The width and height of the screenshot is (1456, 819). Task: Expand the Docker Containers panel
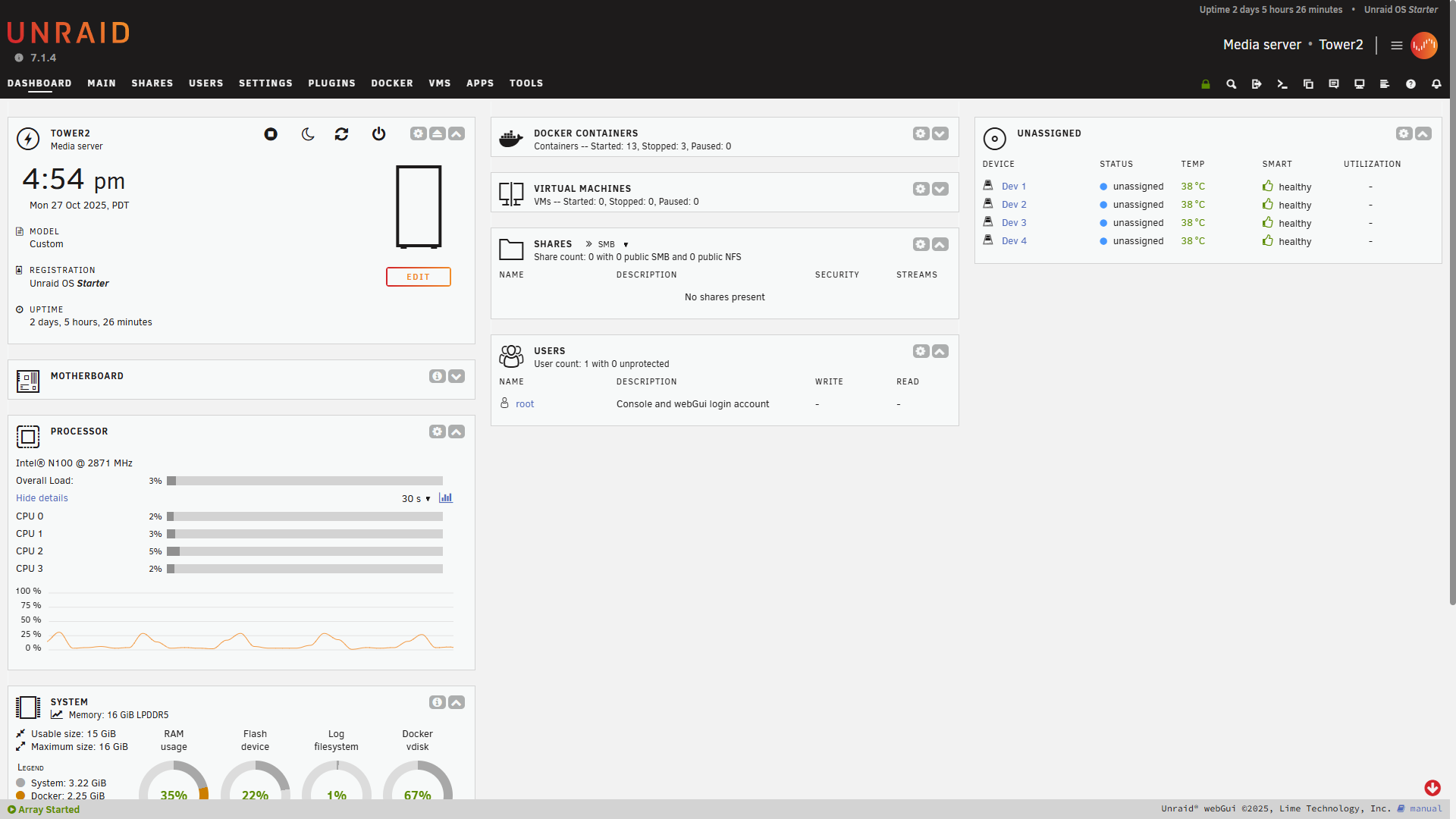tap(940, 134)
